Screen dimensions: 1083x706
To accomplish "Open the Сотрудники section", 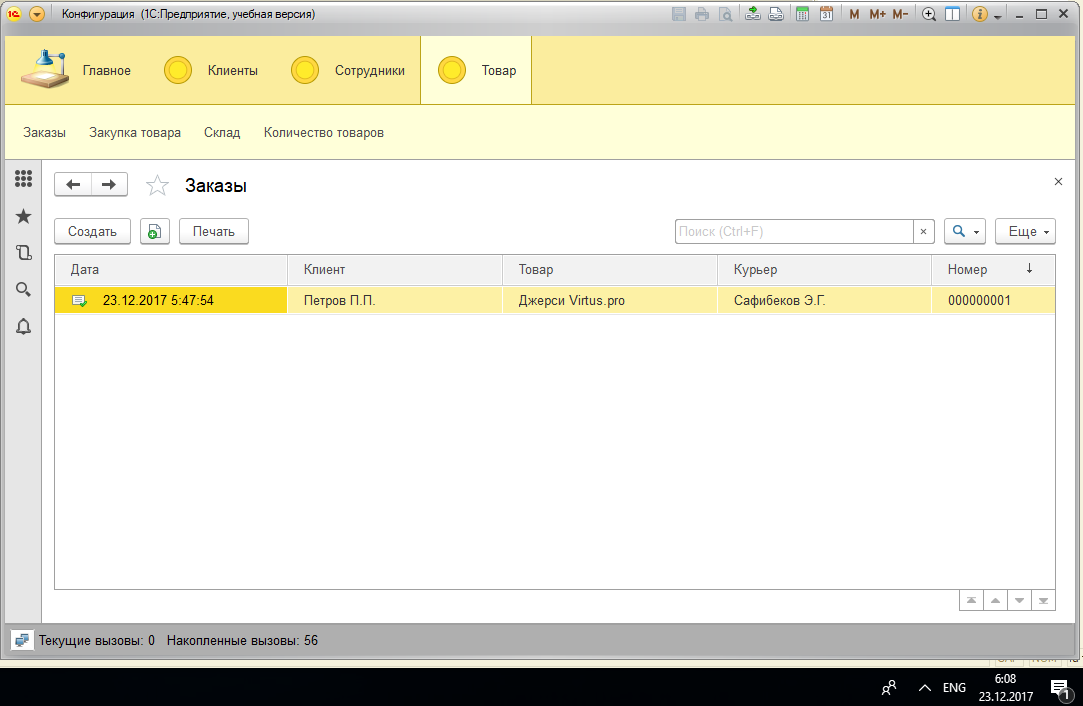I will [348, 70].
